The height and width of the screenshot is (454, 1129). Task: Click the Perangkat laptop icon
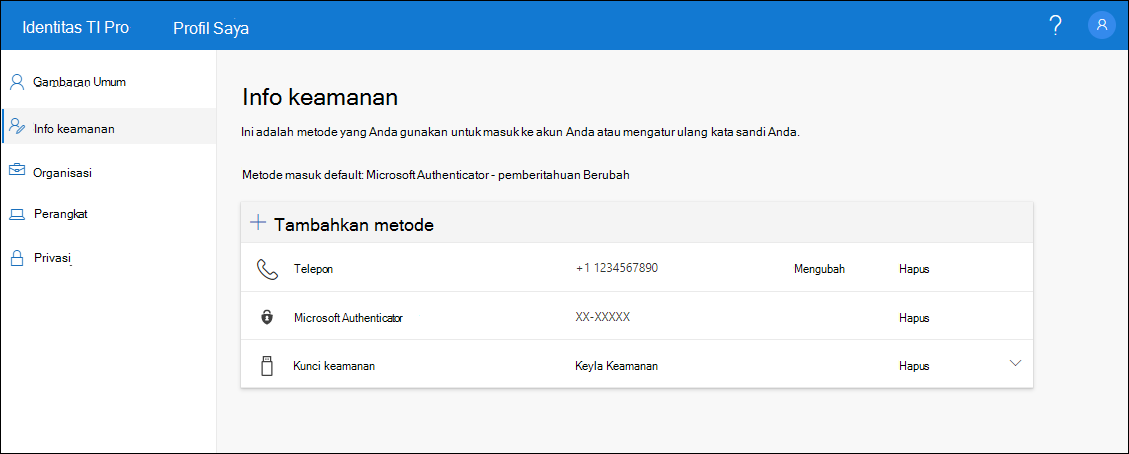(17, 214)
